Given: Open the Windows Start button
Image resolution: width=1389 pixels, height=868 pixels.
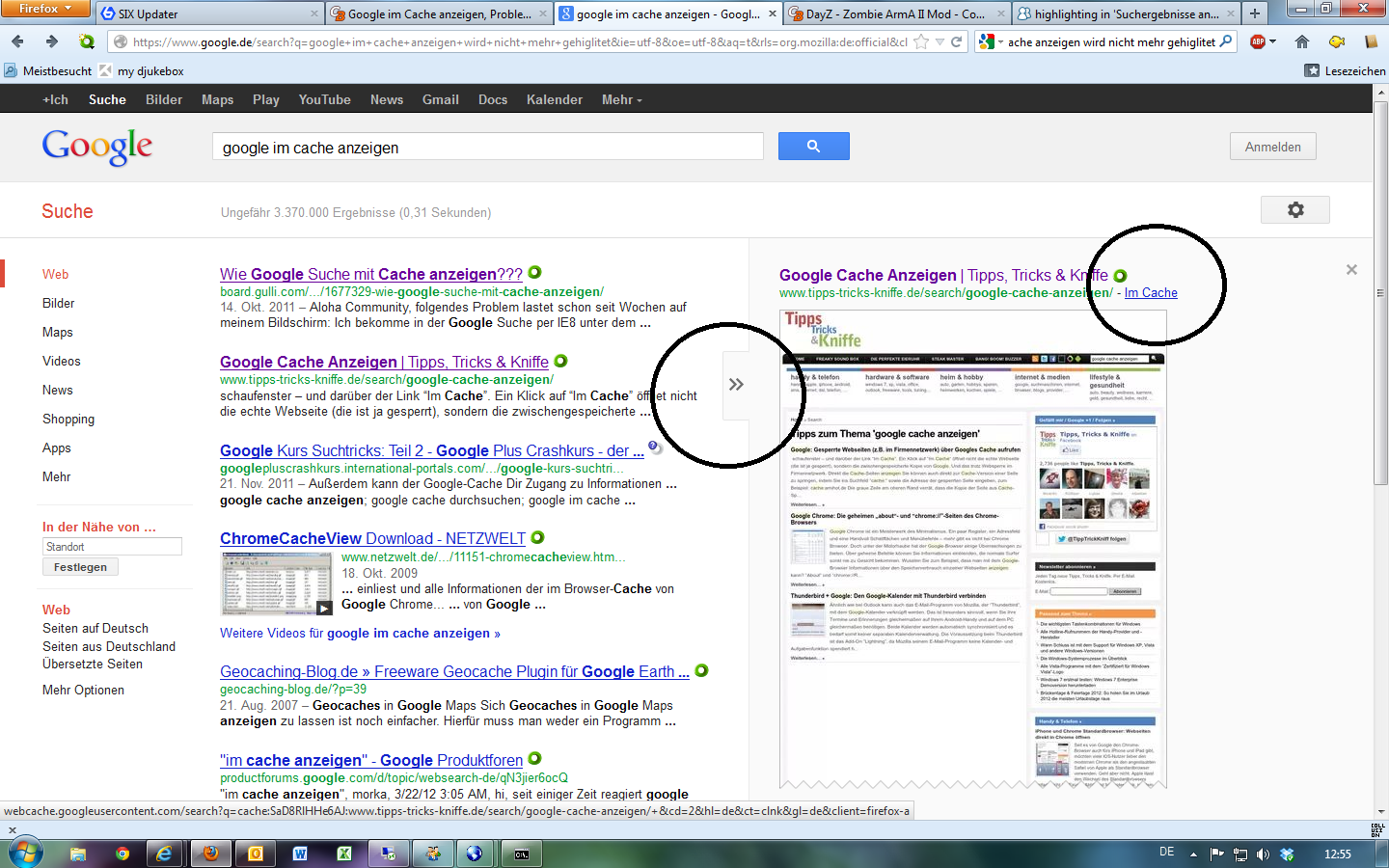Looking at the screenshot, I should coord(25,854).
